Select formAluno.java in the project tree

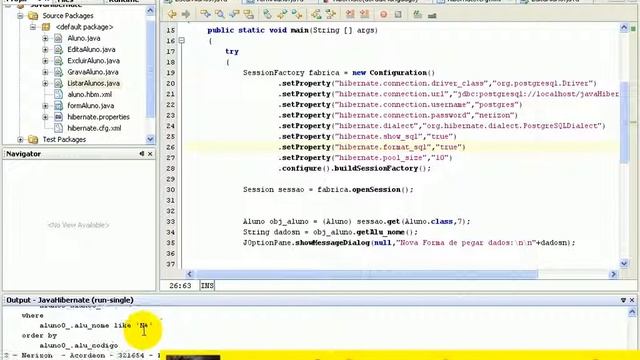coord(91,106)
